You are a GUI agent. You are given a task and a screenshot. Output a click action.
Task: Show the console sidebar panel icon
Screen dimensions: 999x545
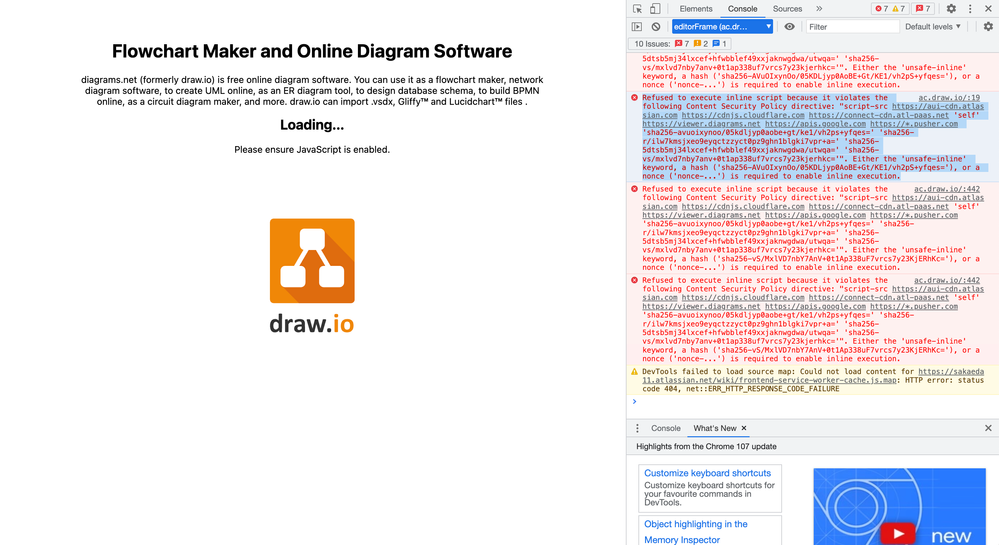[637, 27]
